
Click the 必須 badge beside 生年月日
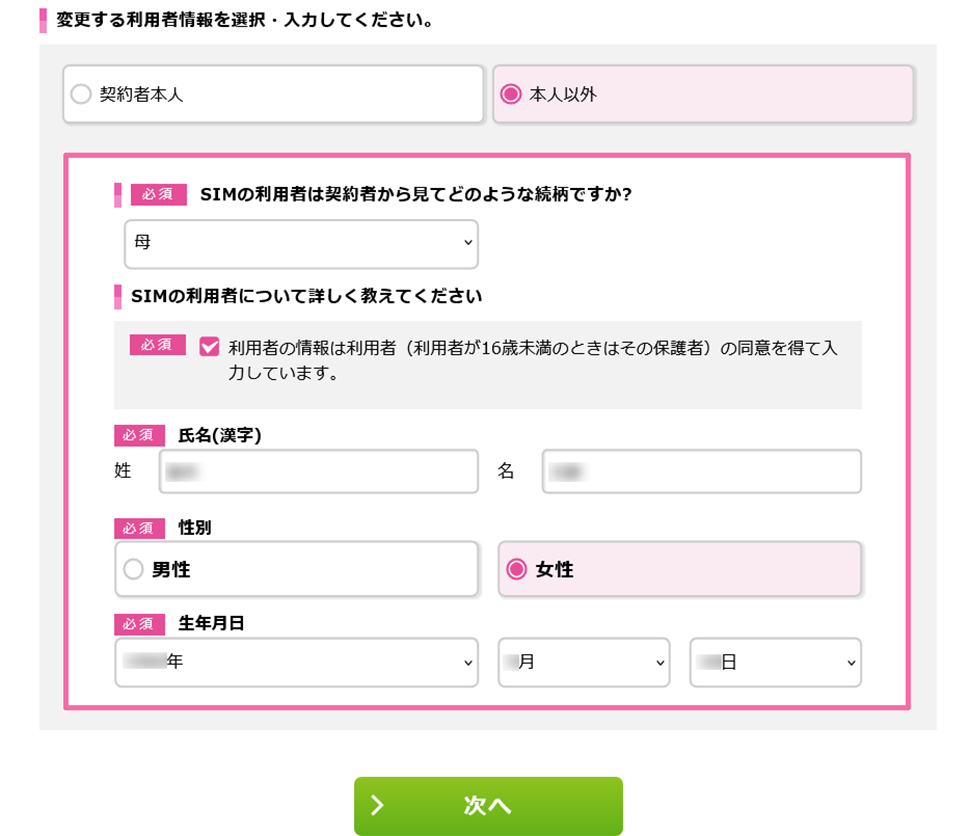pyautogui.click(x=139, y=624)
